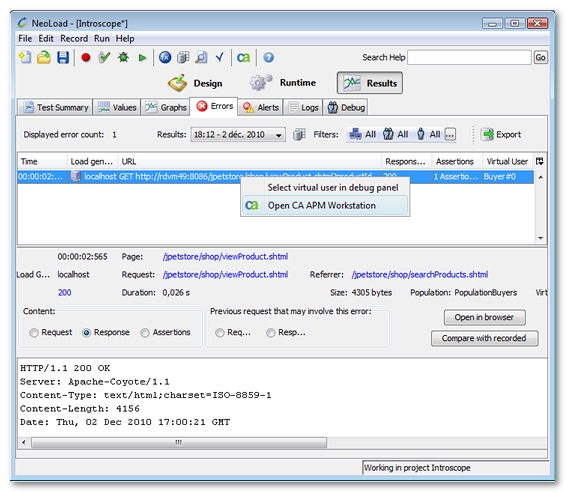Image resolution: width=566 pixels, height=493 pixels.
Task: Click the error table scroll up arrow
Action: point(541,177)
